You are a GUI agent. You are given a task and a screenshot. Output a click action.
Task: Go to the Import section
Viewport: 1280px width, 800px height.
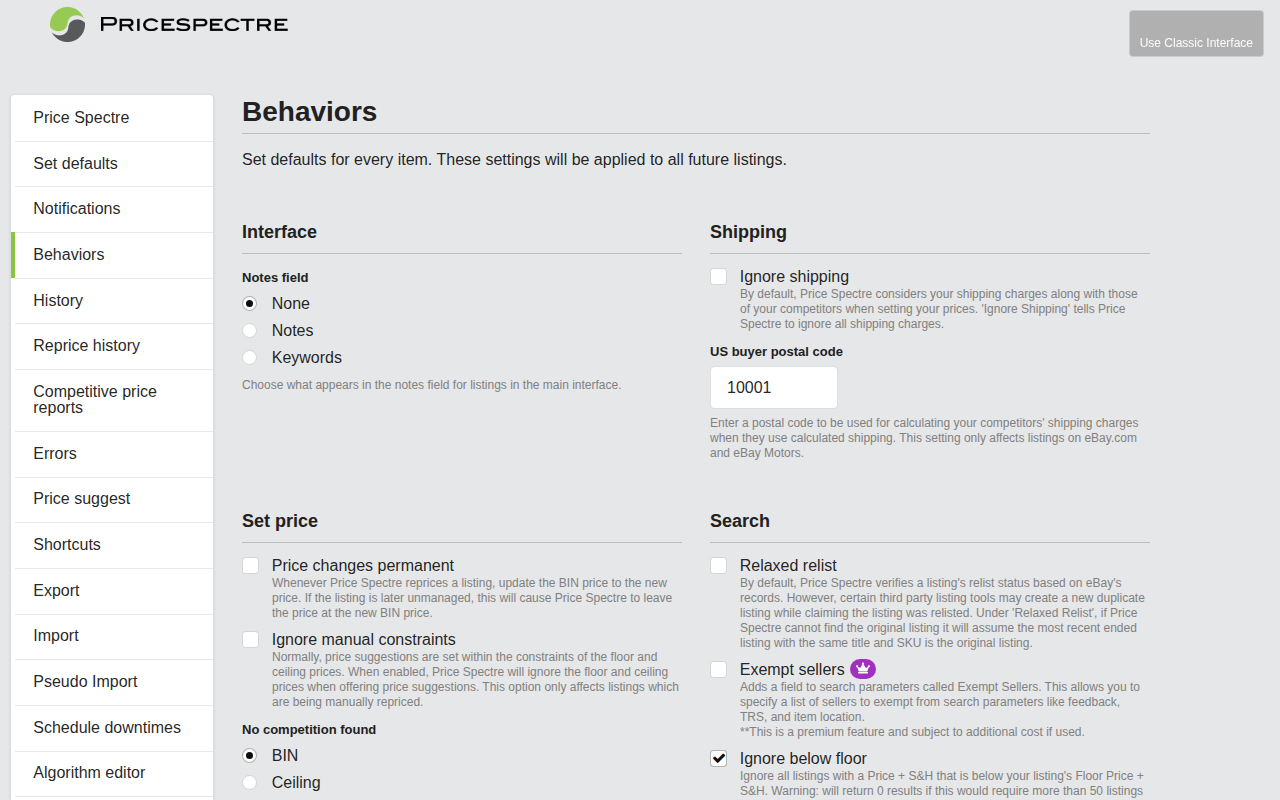(56, 635)
